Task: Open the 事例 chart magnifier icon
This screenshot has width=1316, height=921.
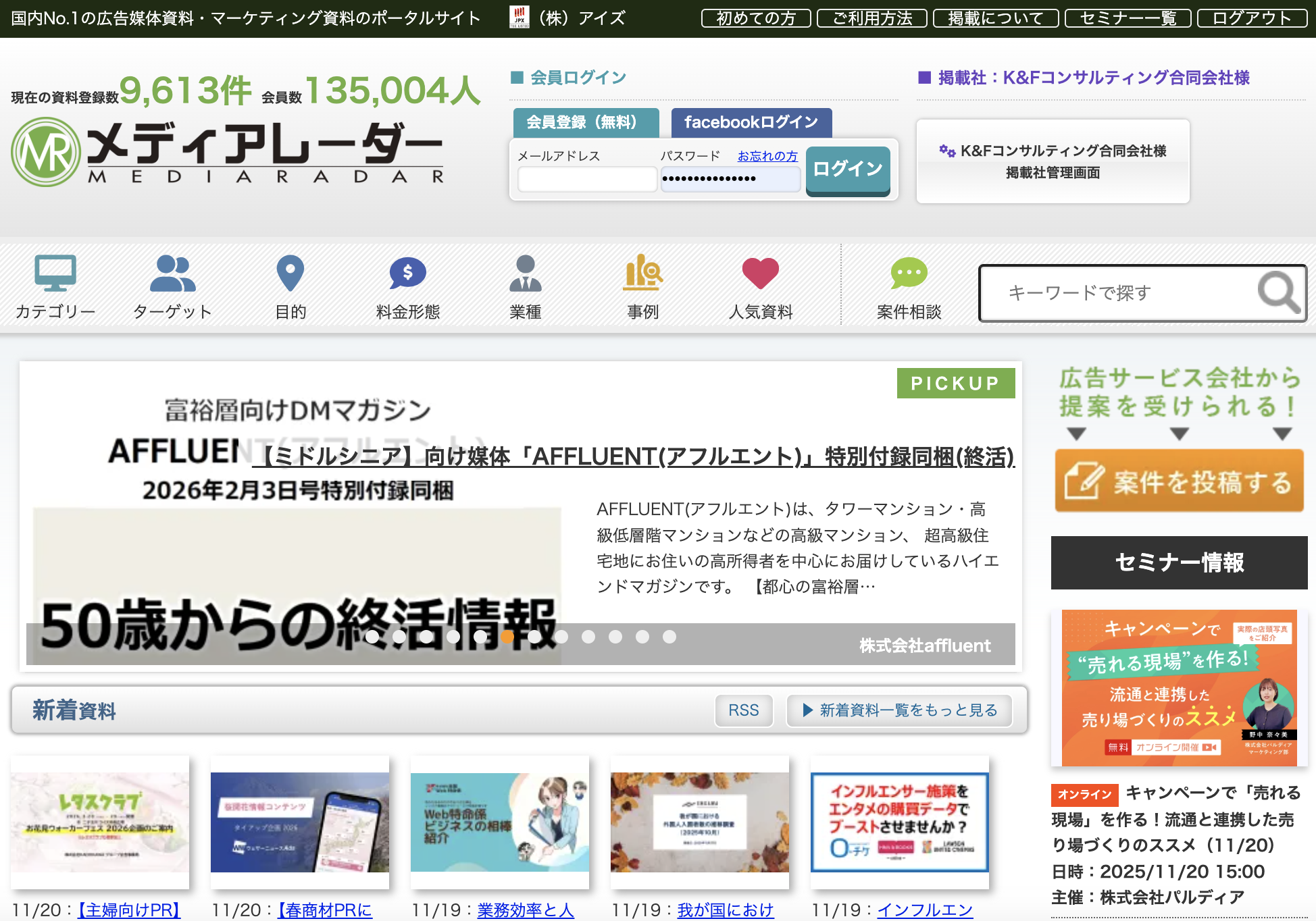Action: (642, 273)
